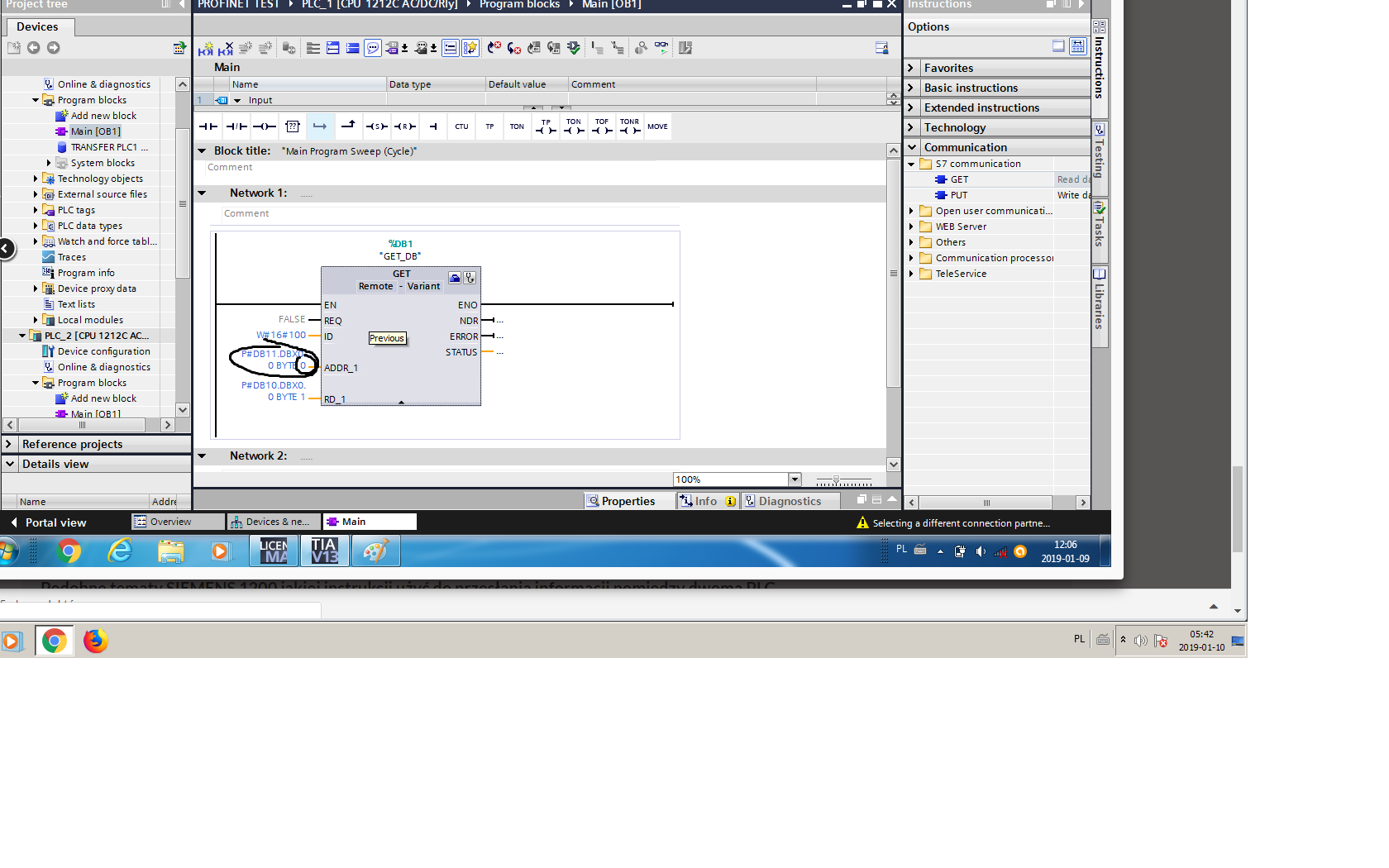1389x868 pixels.
Task: Click the Insert network toolbar icon
Action: tap(206, 48)
